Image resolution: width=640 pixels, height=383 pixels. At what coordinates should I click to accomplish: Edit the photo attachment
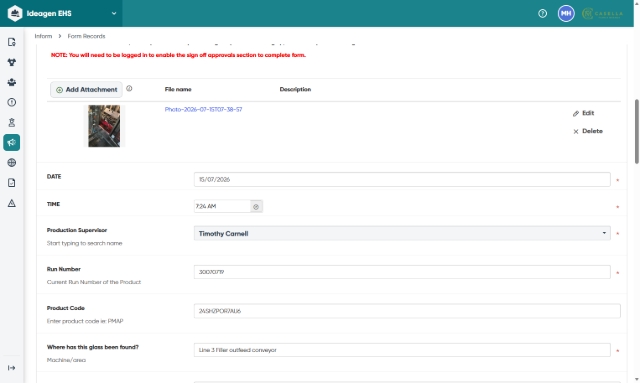(x=583, y=113)
